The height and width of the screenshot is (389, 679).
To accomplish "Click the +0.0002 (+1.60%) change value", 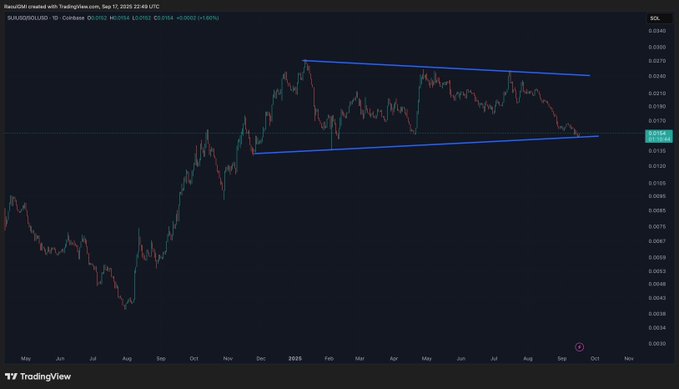I will point(197,18).
